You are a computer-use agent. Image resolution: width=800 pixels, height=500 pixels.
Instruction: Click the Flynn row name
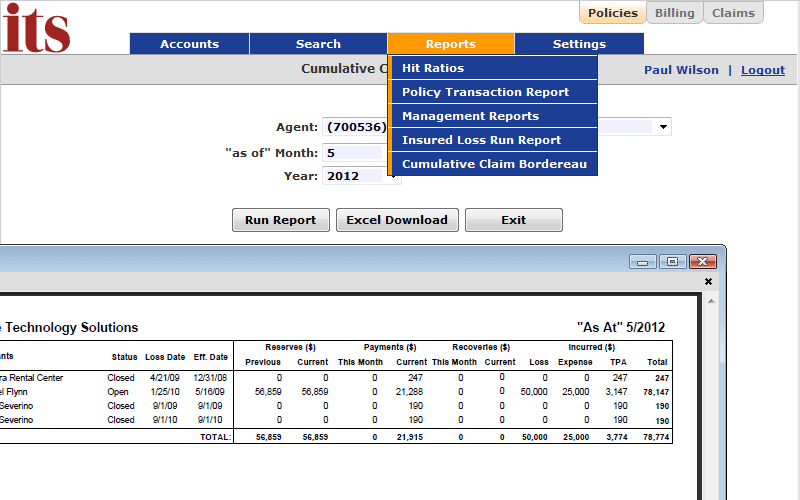coord(14,392)
